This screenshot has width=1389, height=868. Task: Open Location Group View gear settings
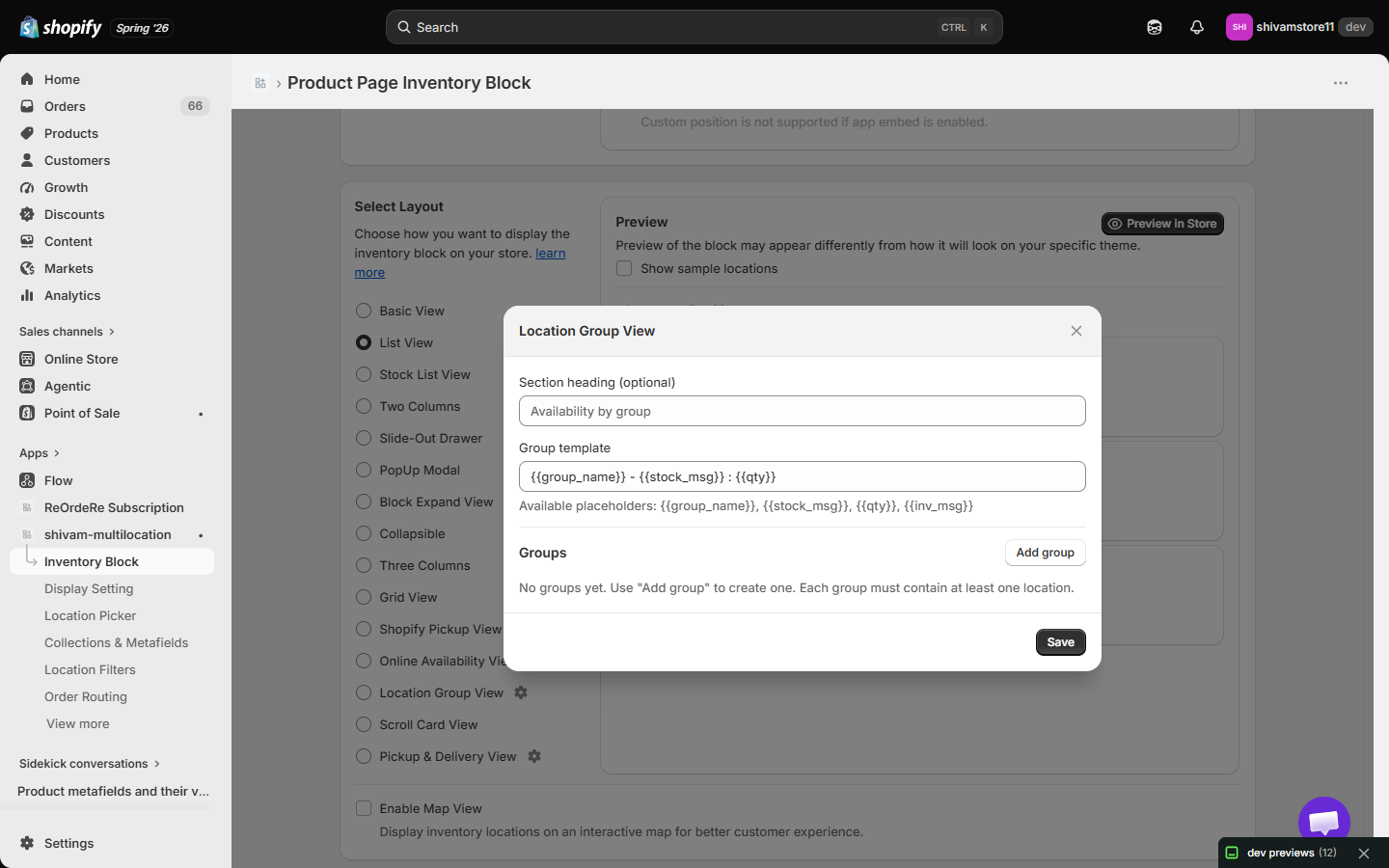[x=521, y=692]
